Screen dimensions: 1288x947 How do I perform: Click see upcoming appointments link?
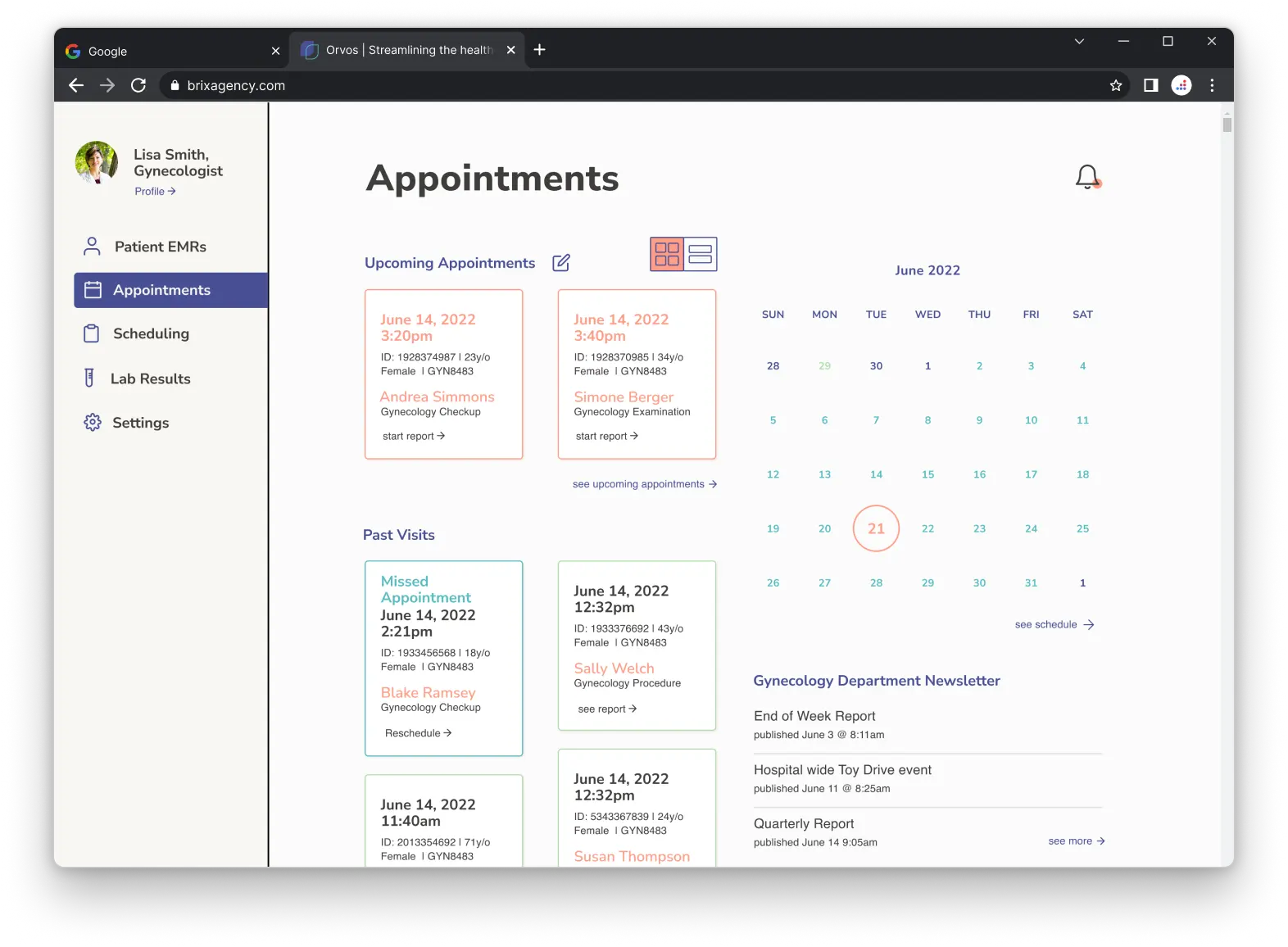point(645,484)
